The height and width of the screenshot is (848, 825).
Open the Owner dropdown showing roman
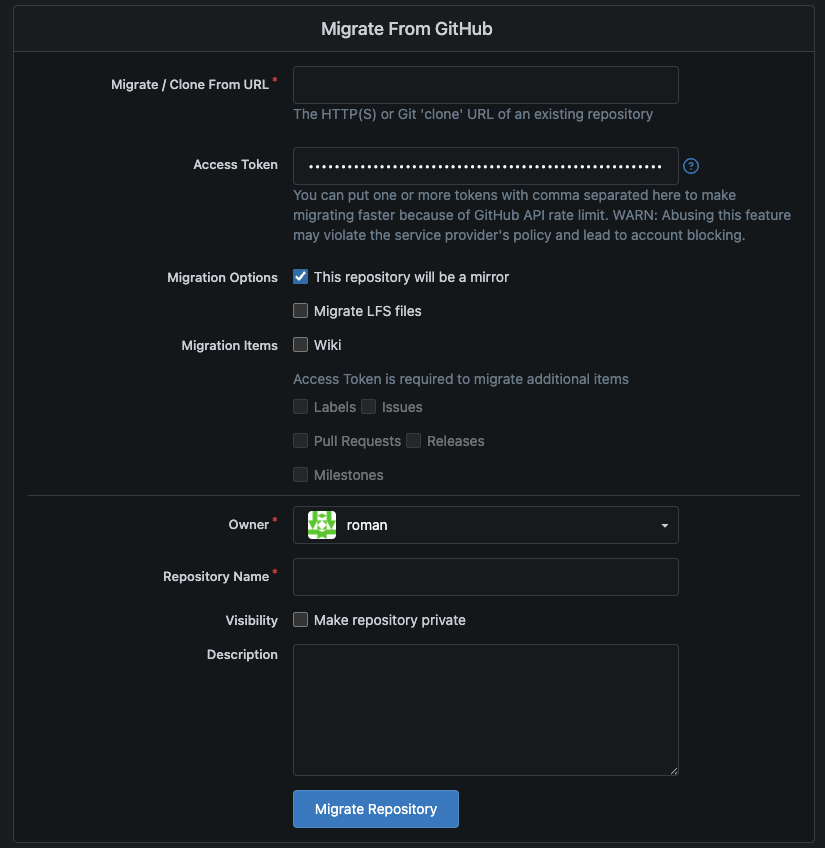click(x=486, y=525)
